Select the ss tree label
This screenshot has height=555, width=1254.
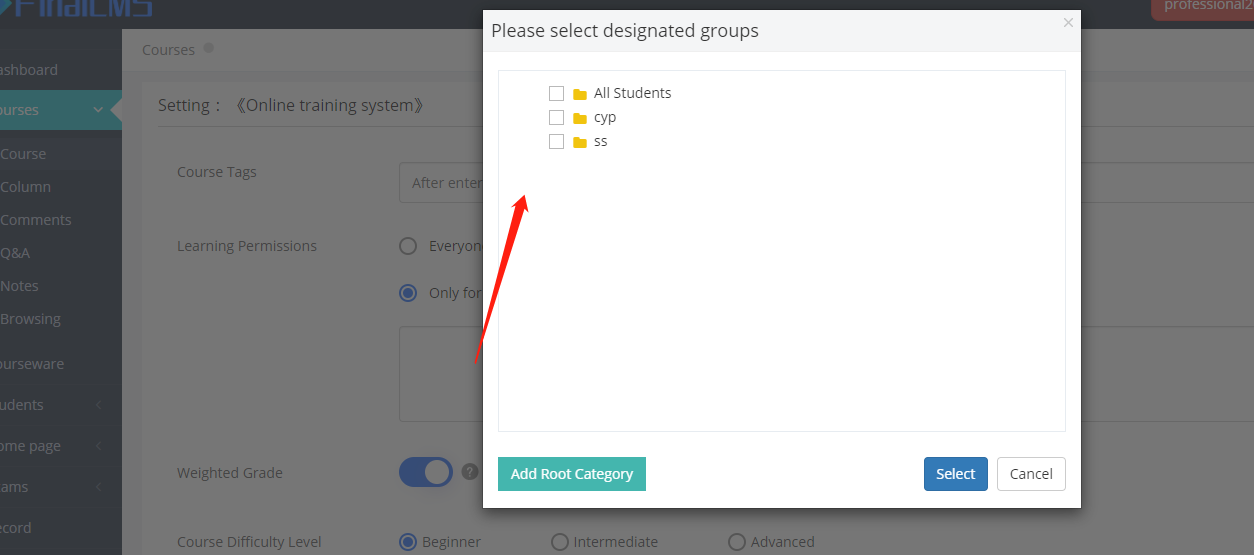click(x=601, y=141)
